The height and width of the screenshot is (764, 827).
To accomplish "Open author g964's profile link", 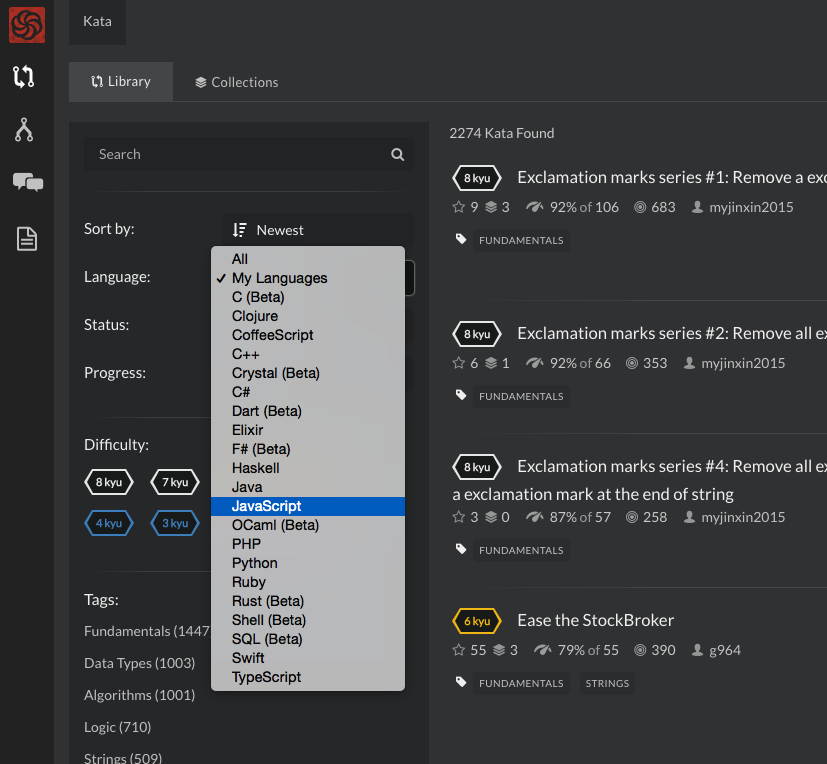I will coord(725,650).
